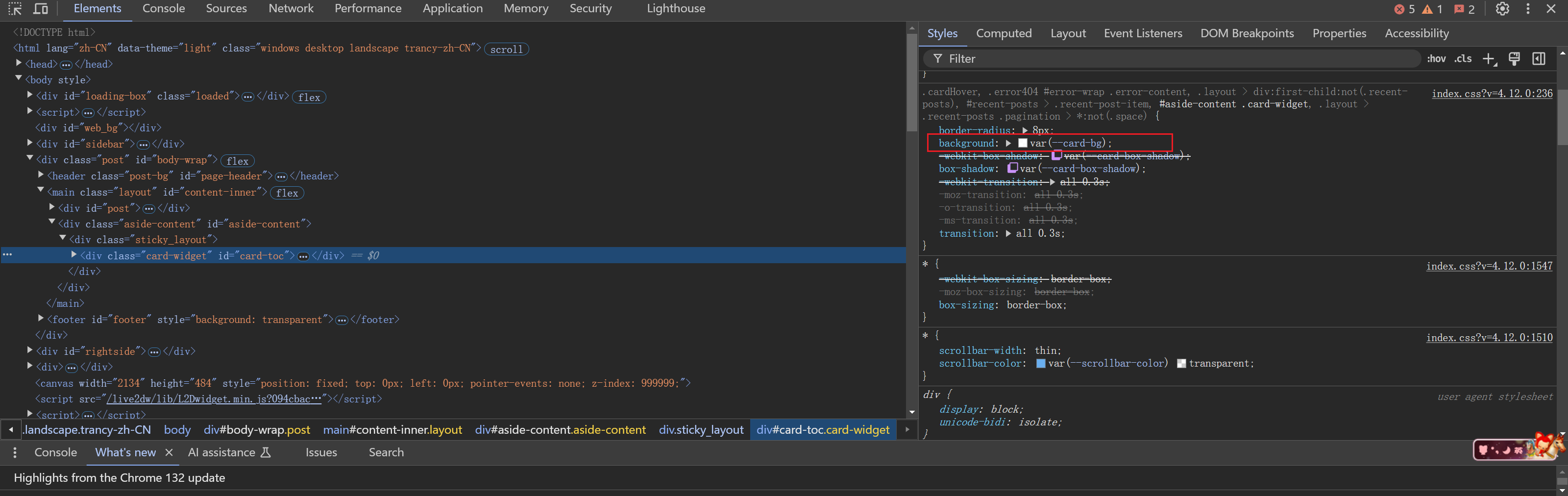
Task: Click the red errors count badge
Action: click(x=1405, y=9)
